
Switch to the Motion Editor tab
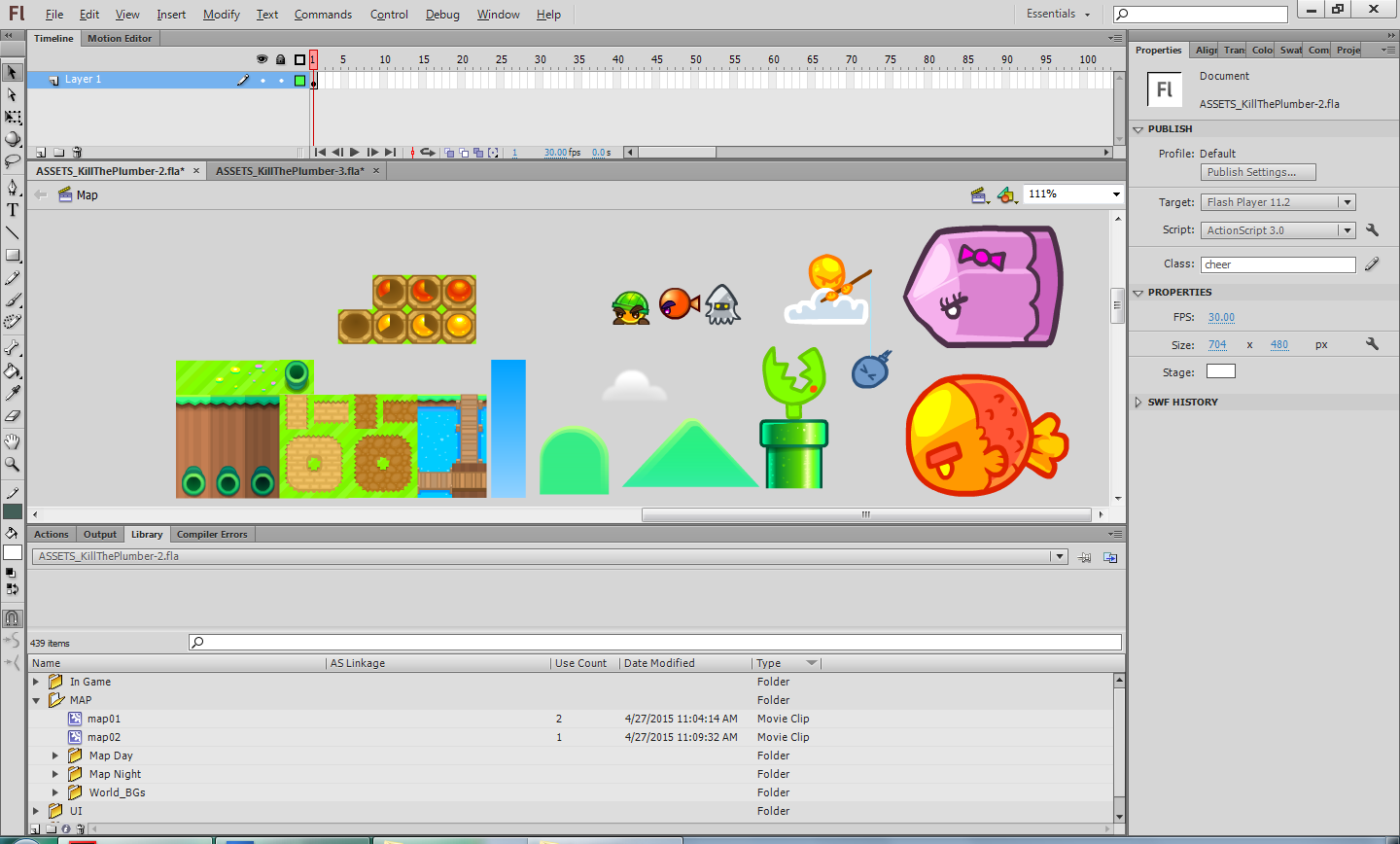(120, 39)
